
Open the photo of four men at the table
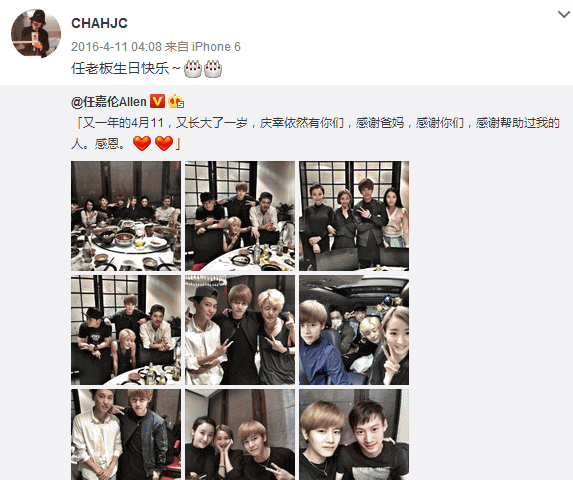tap(240, 216)
